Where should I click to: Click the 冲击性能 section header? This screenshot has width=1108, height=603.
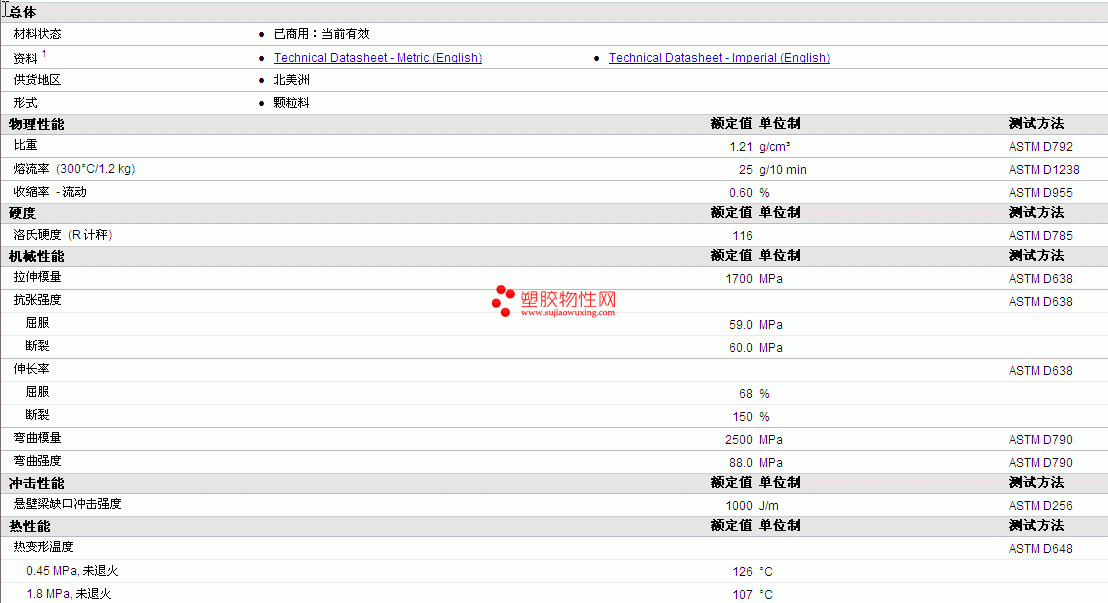click(x=37, y=484)
